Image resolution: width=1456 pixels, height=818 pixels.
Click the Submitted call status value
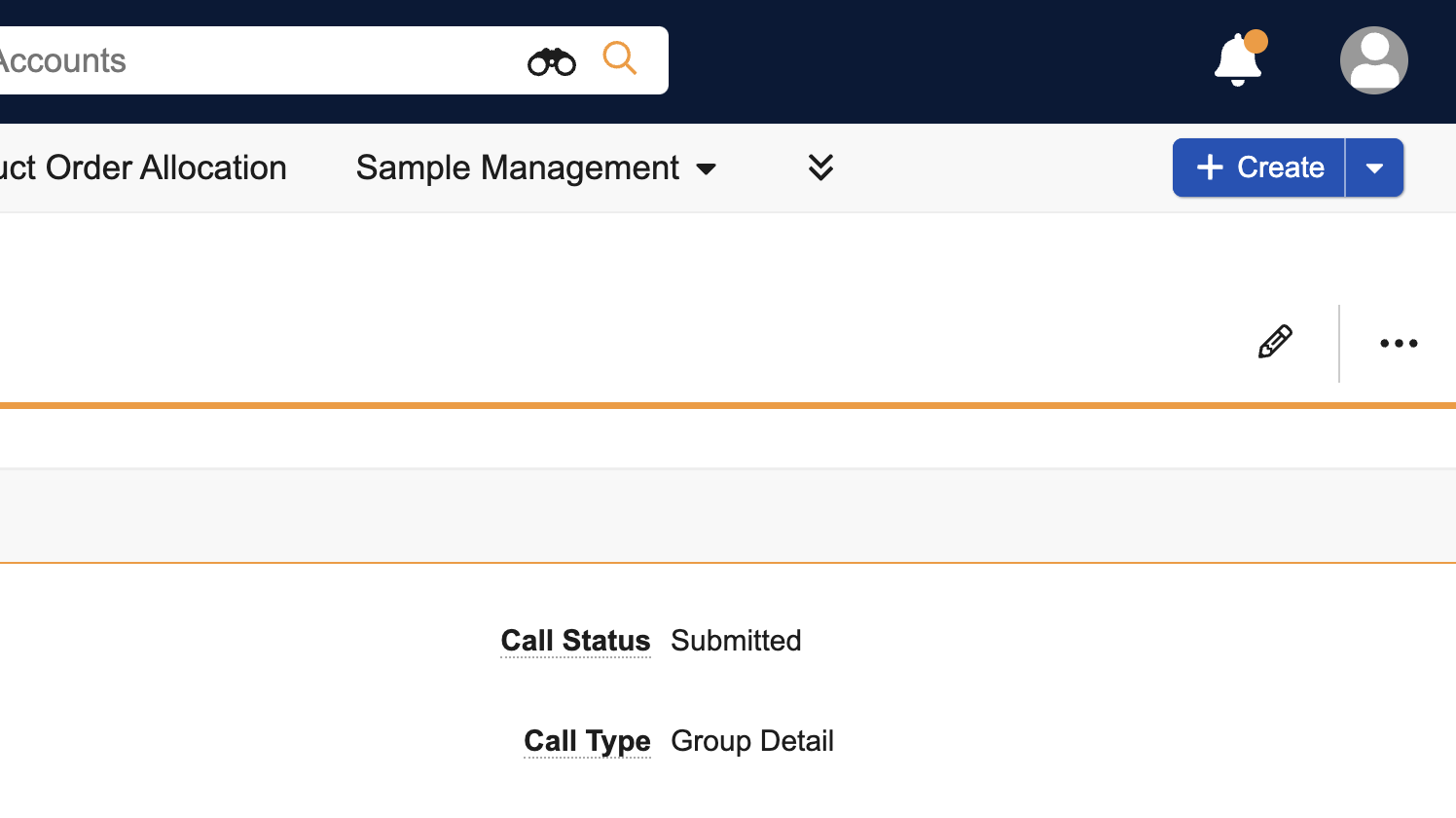click(736, 641)
